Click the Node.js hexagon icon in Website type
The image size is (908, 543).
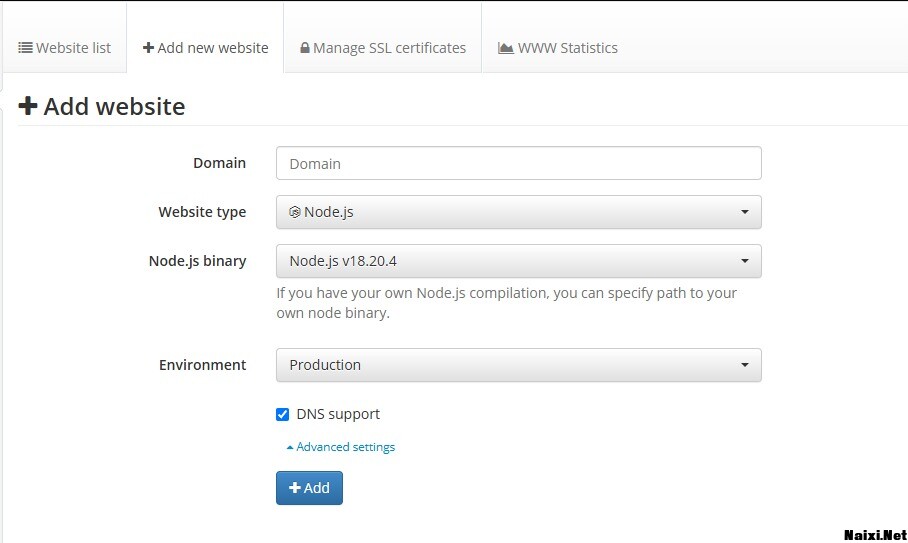[295, 212]
